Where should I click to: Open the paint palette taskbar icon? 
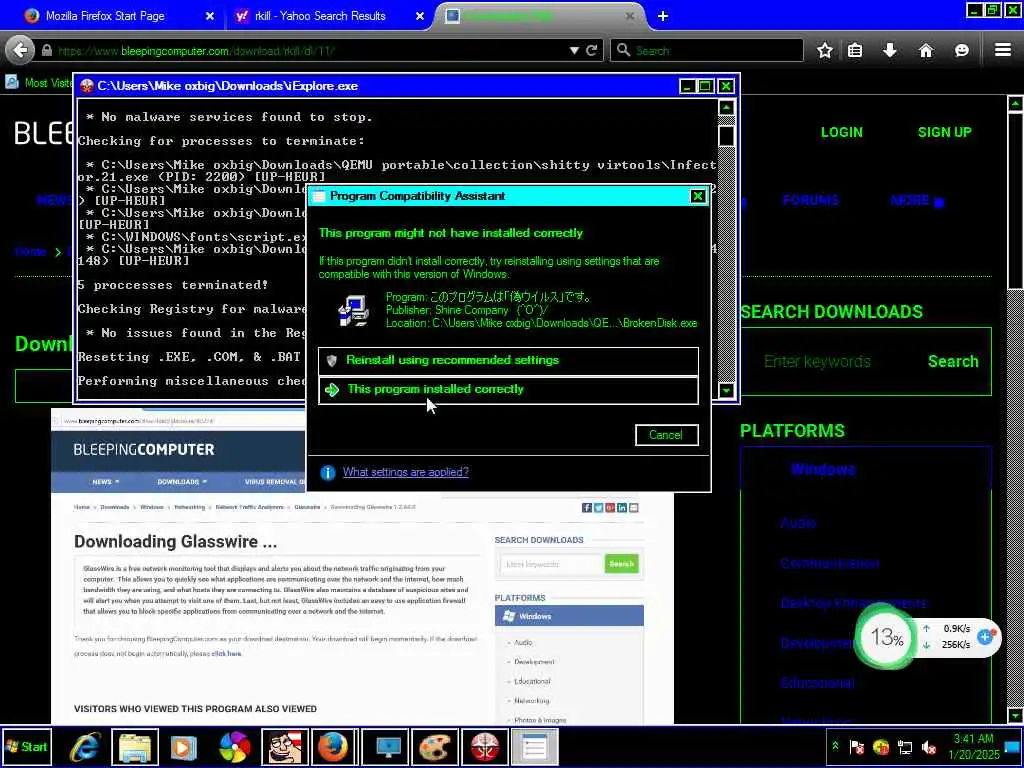[x=435, y=746]
